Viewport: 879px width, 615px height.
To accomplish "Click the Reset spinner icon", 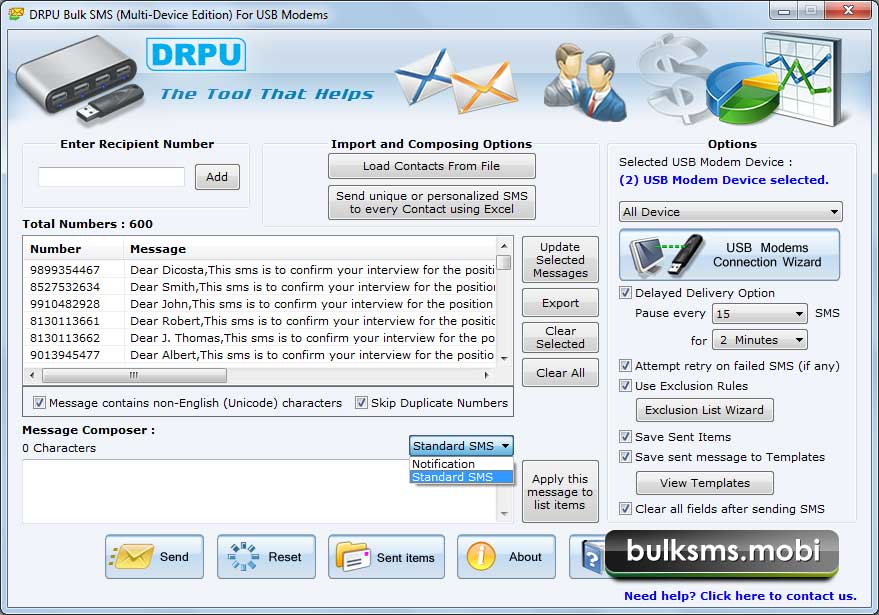I will click(x=243, y=556).
